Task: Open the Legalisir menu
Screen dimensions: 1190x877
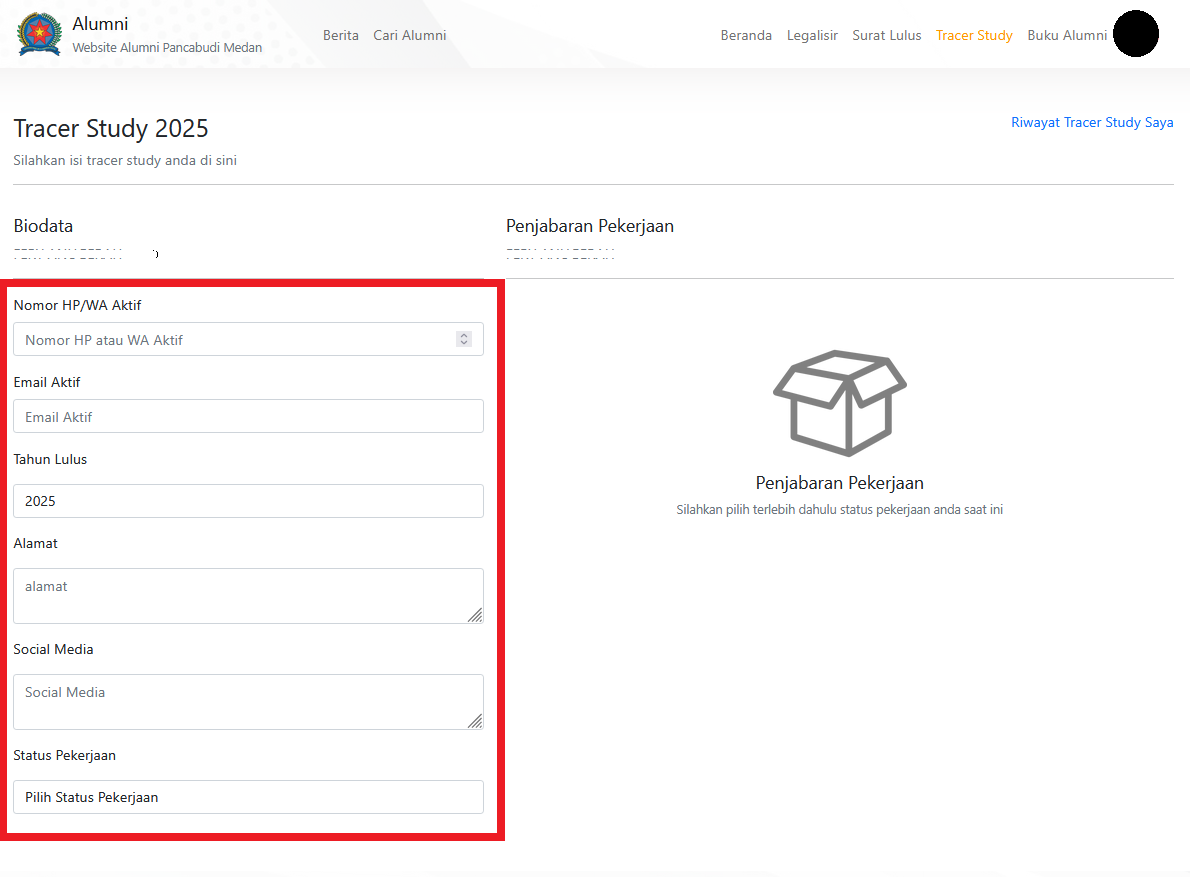Action: [812, 35]
